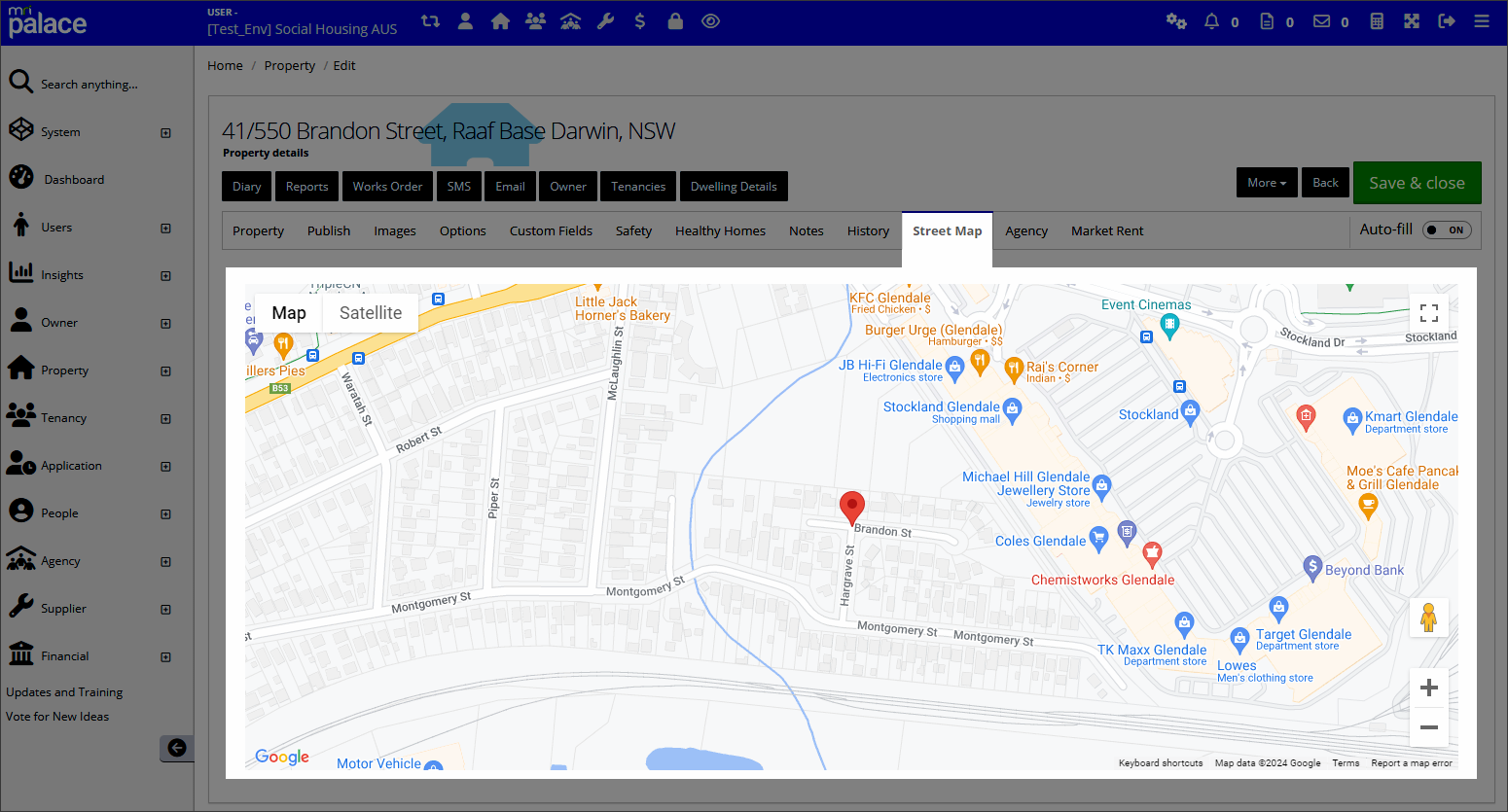Open Updates and Training link
The width and height of the screenshot is (1508, 812).
(64, 692)
